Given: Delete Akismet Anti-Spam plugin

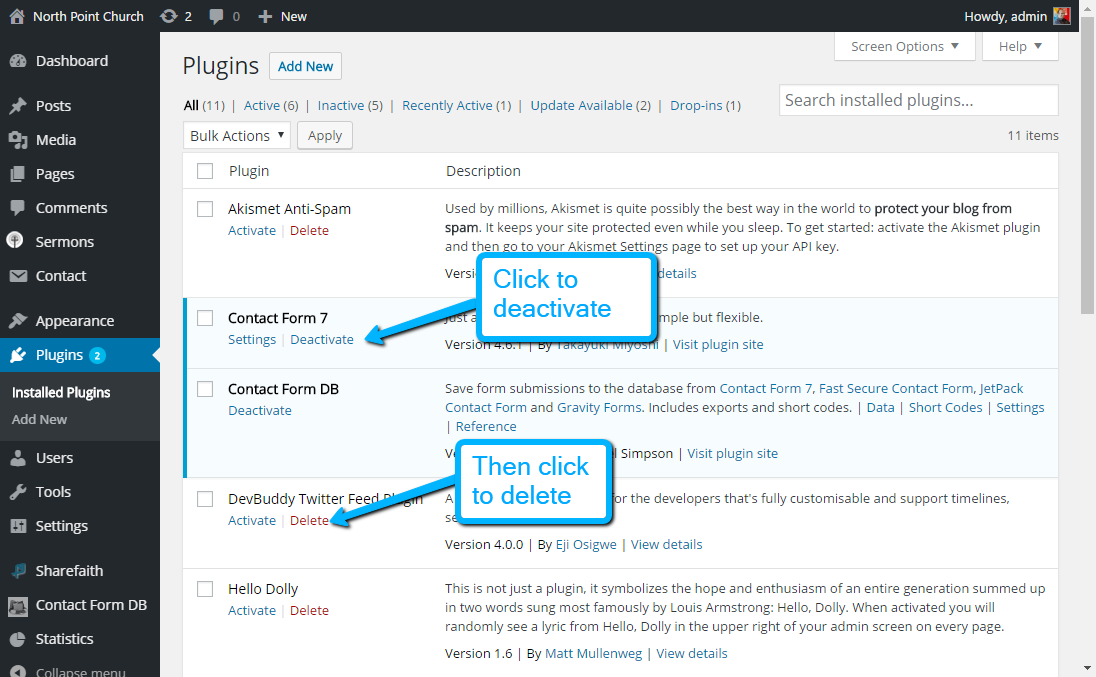Looking at the screenshot, I should click(309, 231).
